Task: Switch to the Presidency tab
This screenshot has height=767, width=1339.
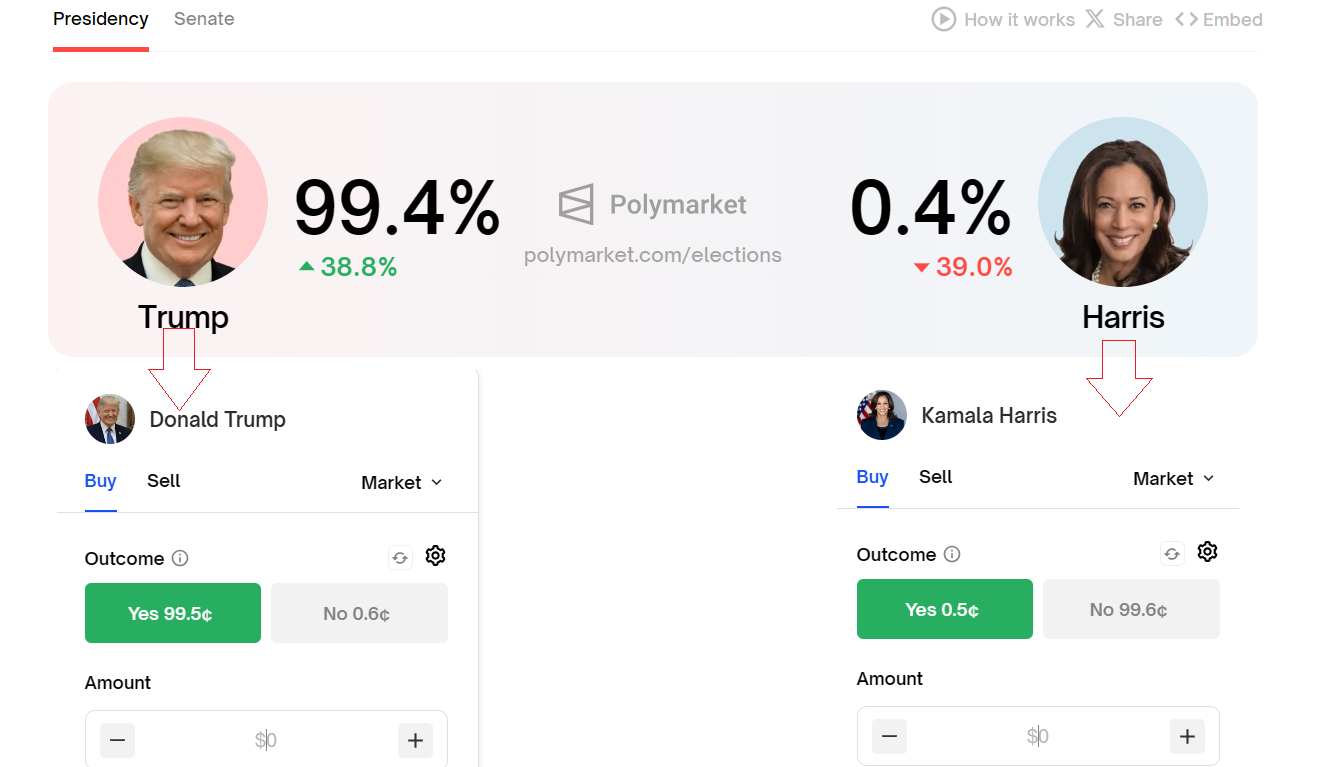Action: [x=101, y=19]
